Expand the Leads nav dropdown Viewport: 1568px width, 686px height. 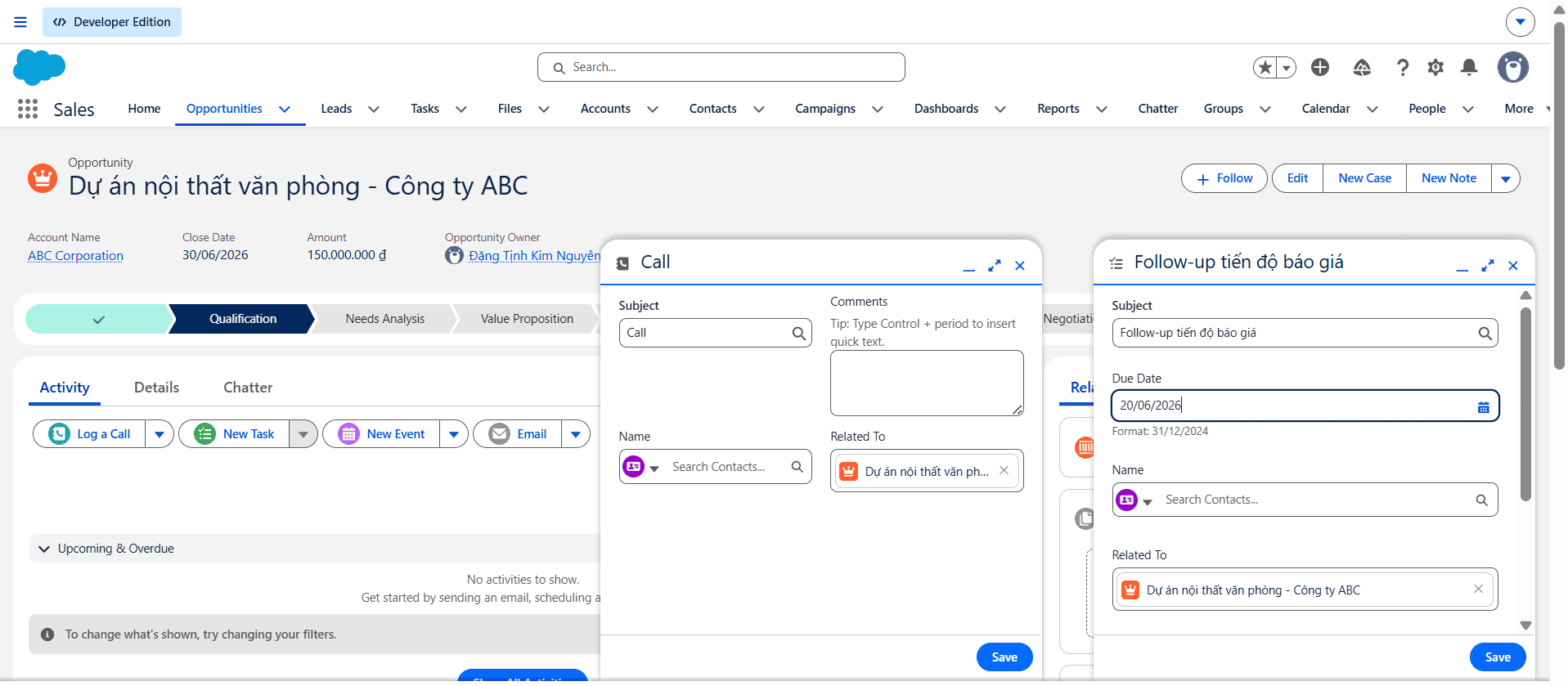point(374,109)
